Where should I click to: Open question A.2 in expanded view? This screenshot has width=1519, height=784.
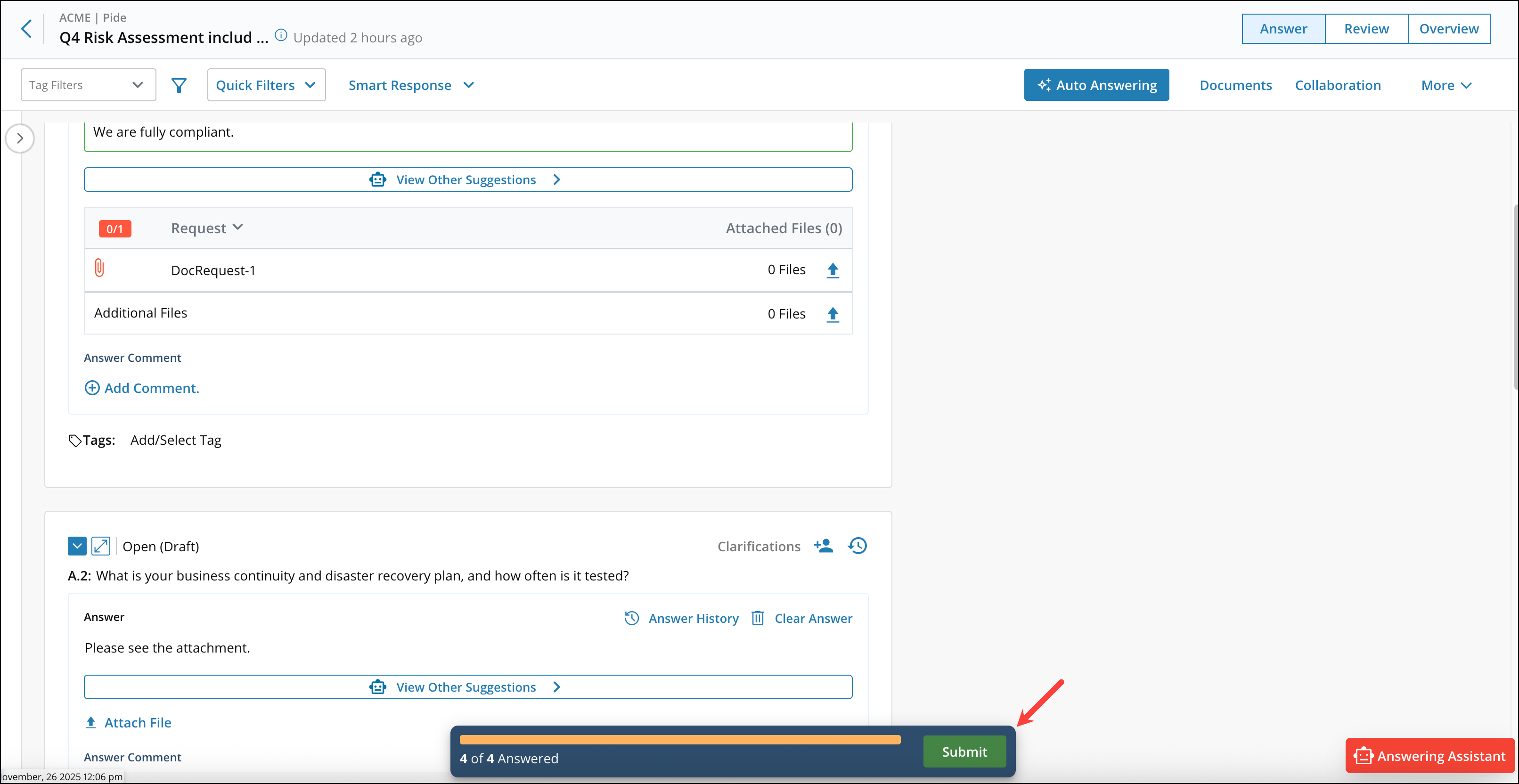point(101,546)
